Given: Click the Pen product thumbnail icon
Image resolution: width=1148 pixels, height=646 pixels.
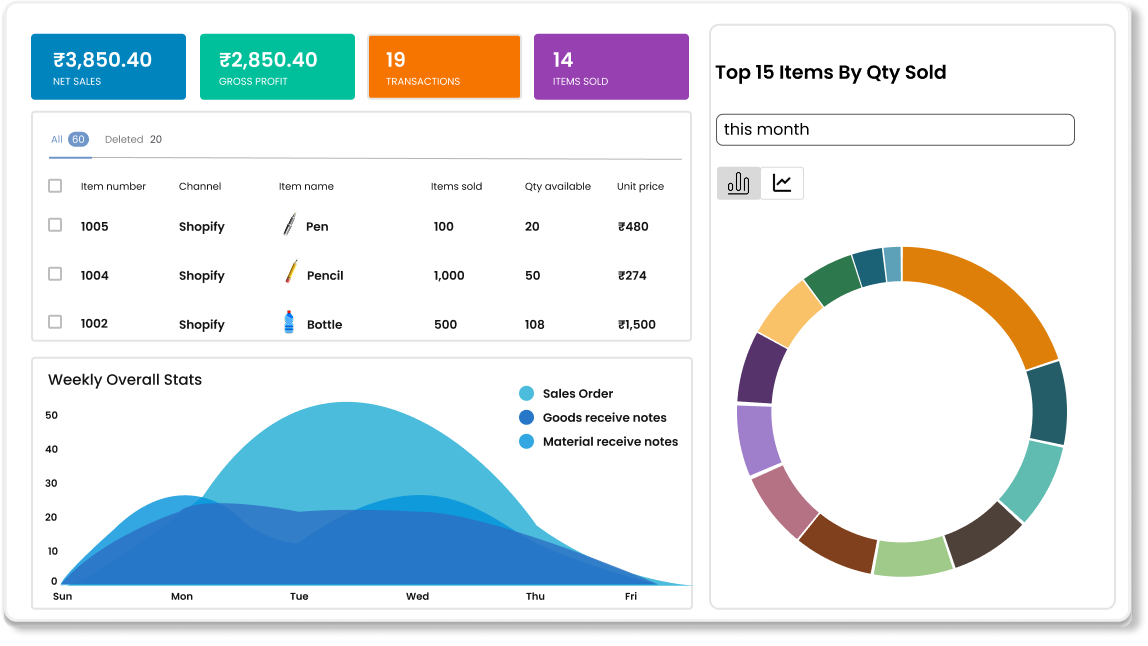Looking at the screenshot, I should coord(287,226).
